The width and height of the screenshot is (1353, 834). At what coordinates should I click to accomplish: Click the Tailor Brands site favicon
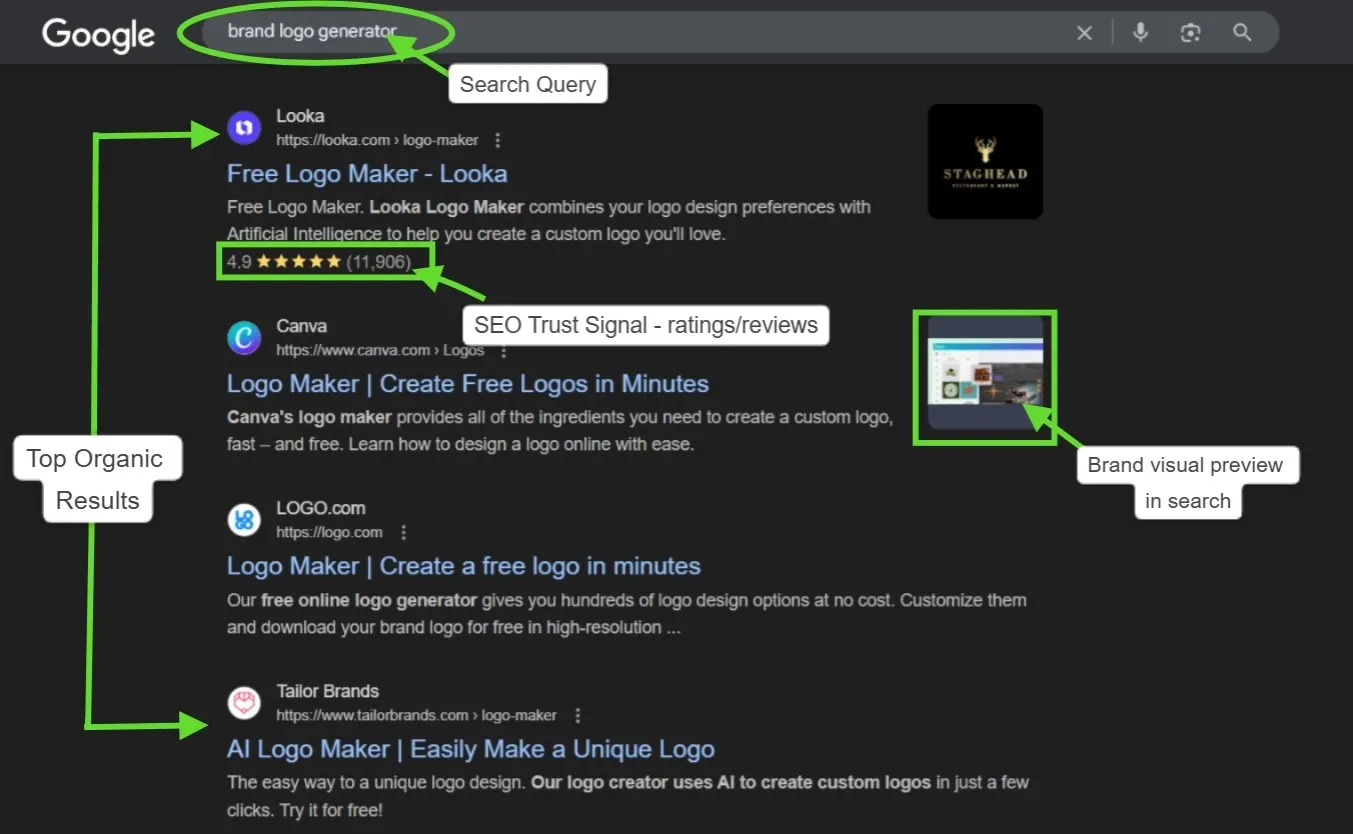(x=244, y=703)
